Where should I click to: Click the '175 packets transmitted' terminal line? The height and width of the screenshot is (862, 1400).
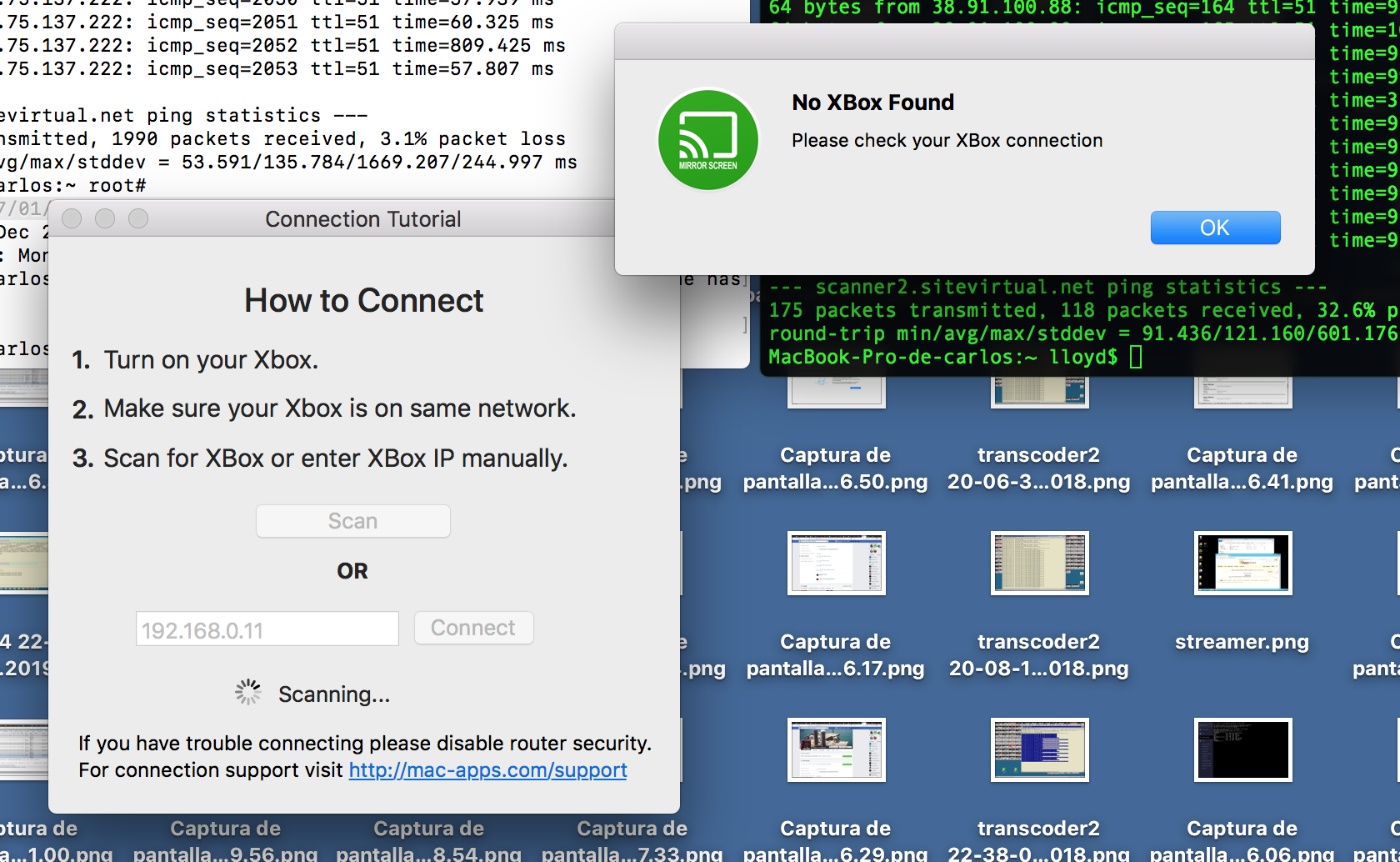pos(1083,310)
